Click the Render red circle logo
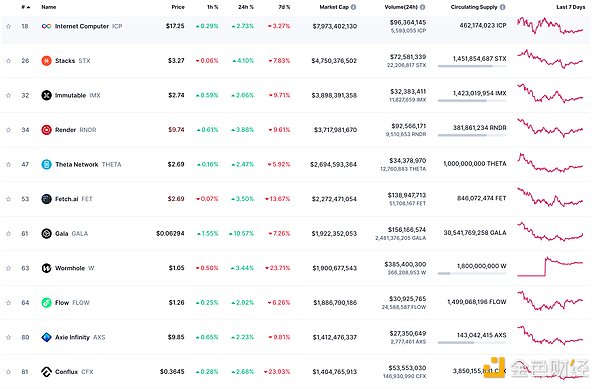The image size is (600, 389). [x=46, y=130]
